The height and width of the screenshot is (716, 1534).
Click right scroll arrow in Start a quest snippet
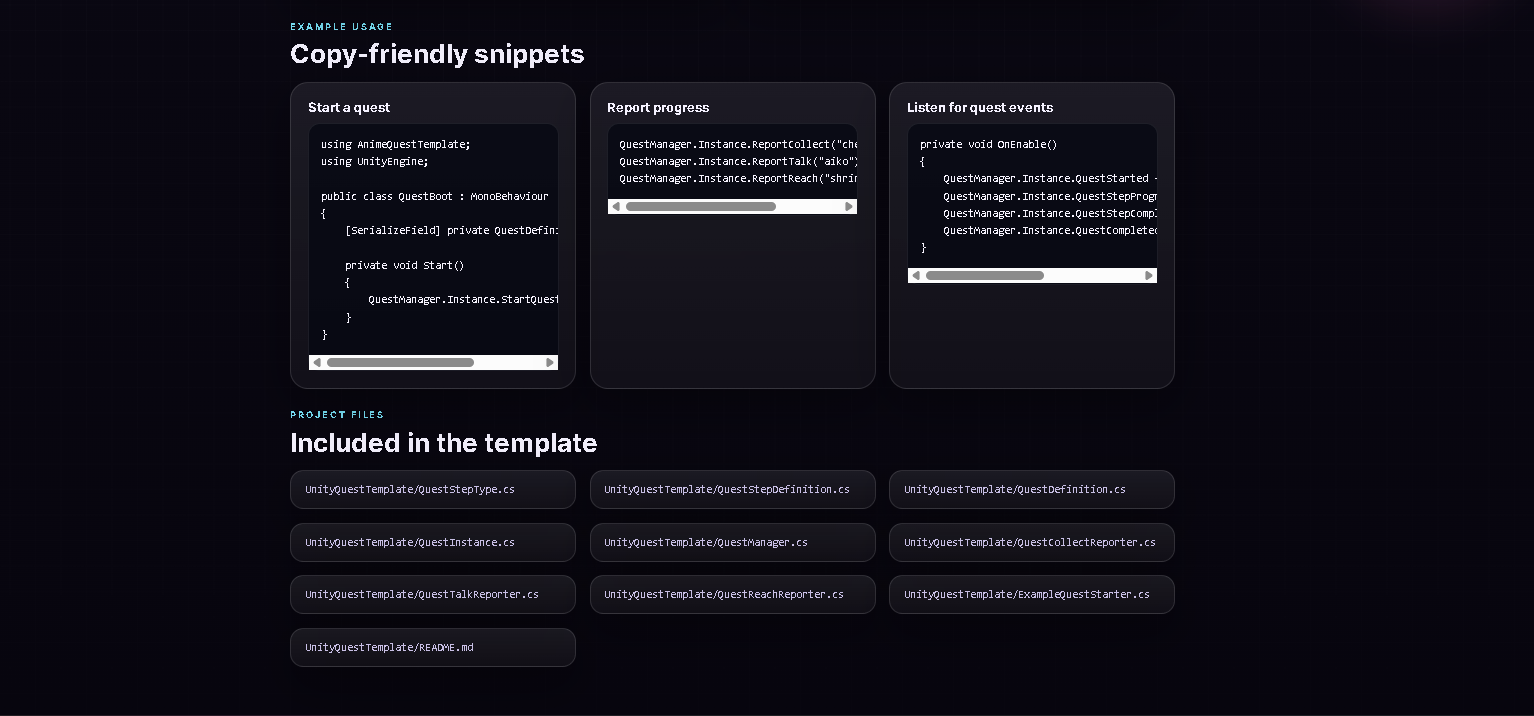[549, 363]
